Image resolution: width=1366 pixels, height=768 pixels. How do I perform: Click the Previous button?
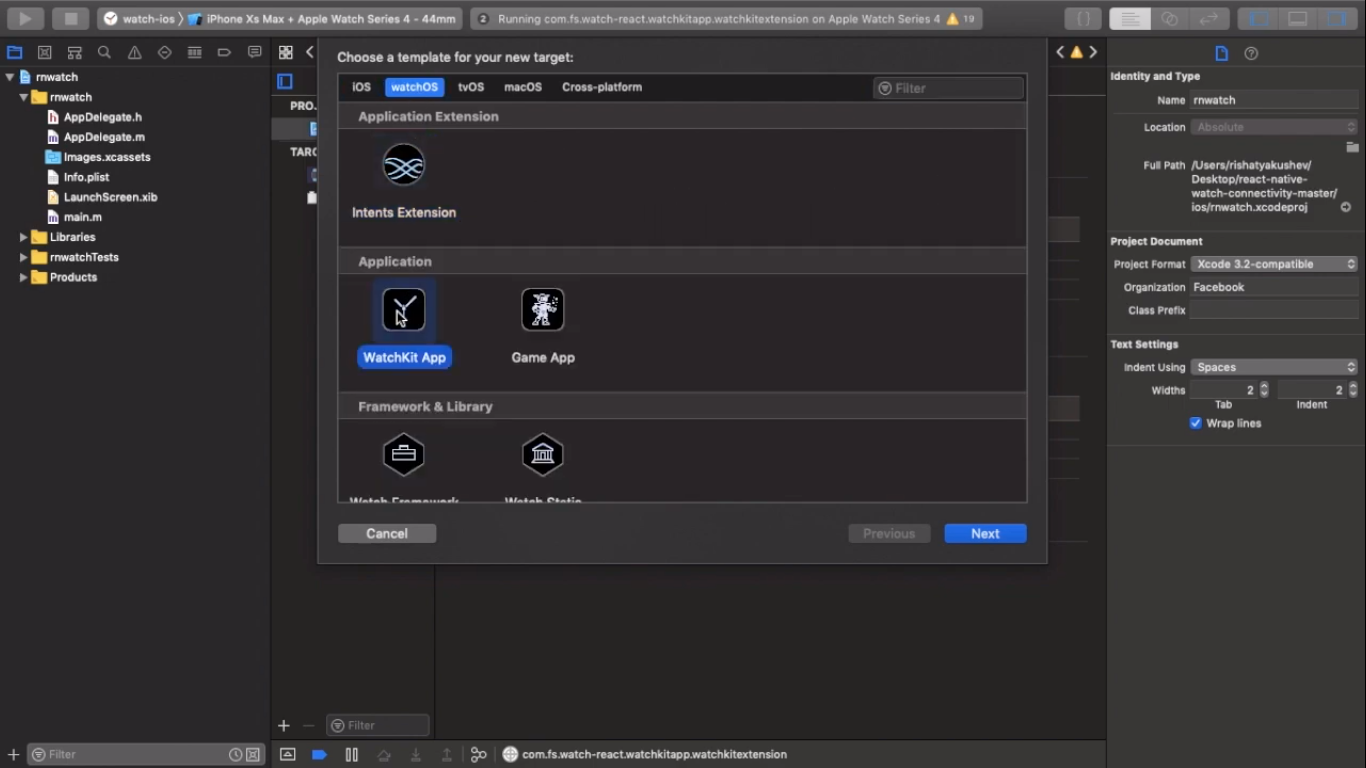tap(889, 534)
